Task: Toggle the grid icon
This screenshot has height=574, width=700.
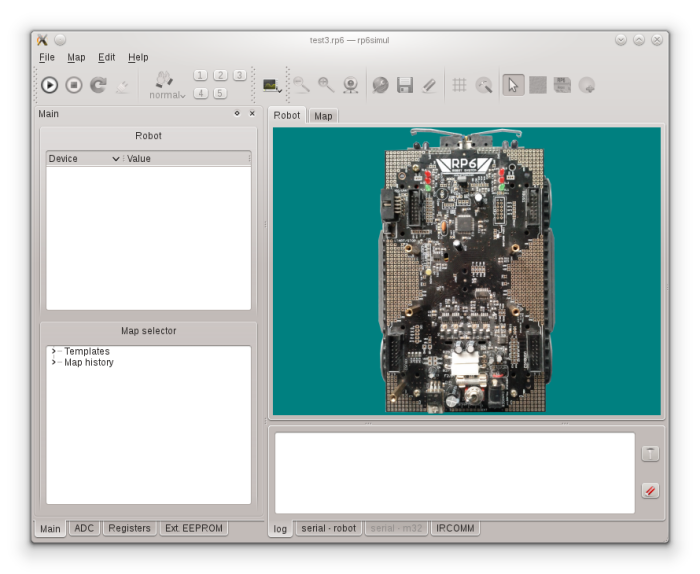Action: coord(459,85)
